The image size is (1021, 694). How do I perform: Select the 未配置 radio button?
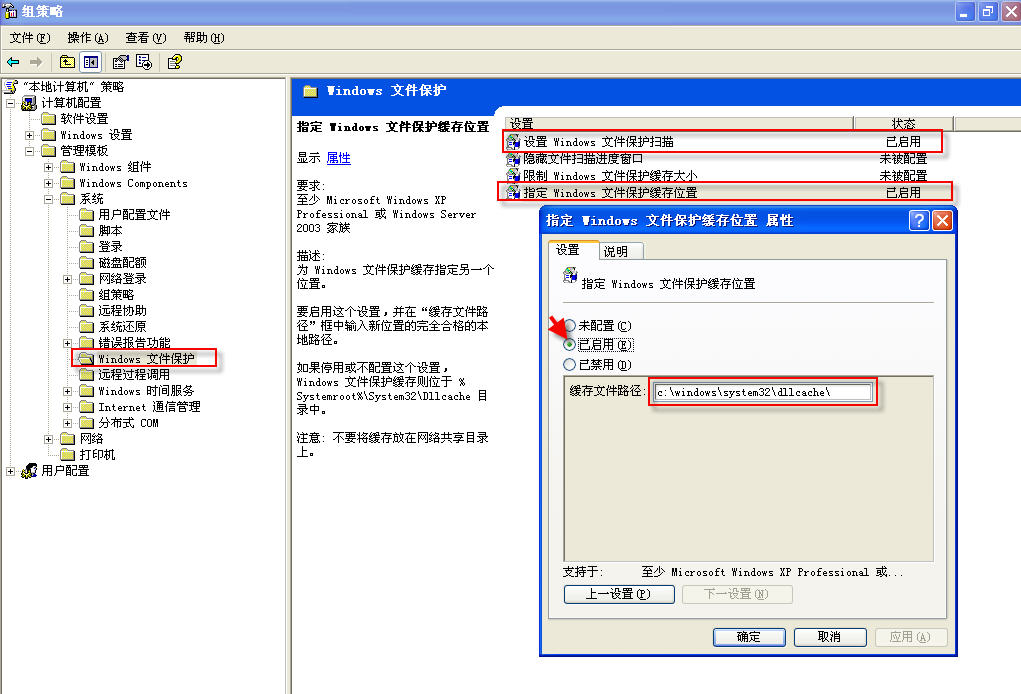coord(570,326)
